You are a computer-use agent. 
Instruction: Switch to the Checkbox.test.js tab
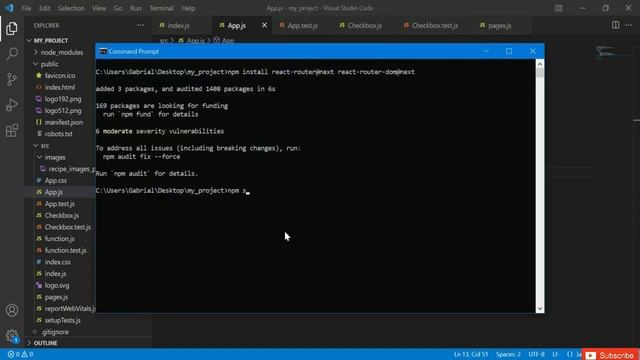coord(435,26)
